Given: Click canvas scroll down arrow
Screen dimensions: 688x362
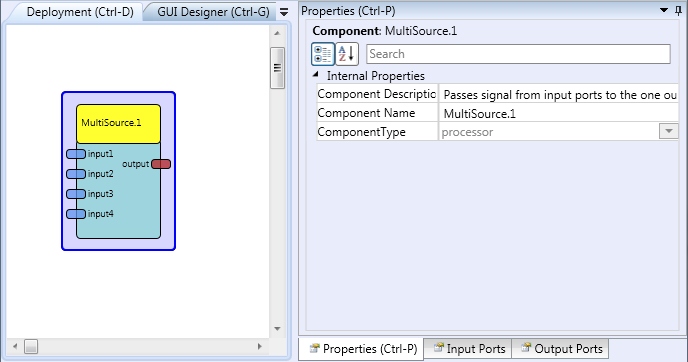Looking at the screenshot, I should tap(277, 329).
